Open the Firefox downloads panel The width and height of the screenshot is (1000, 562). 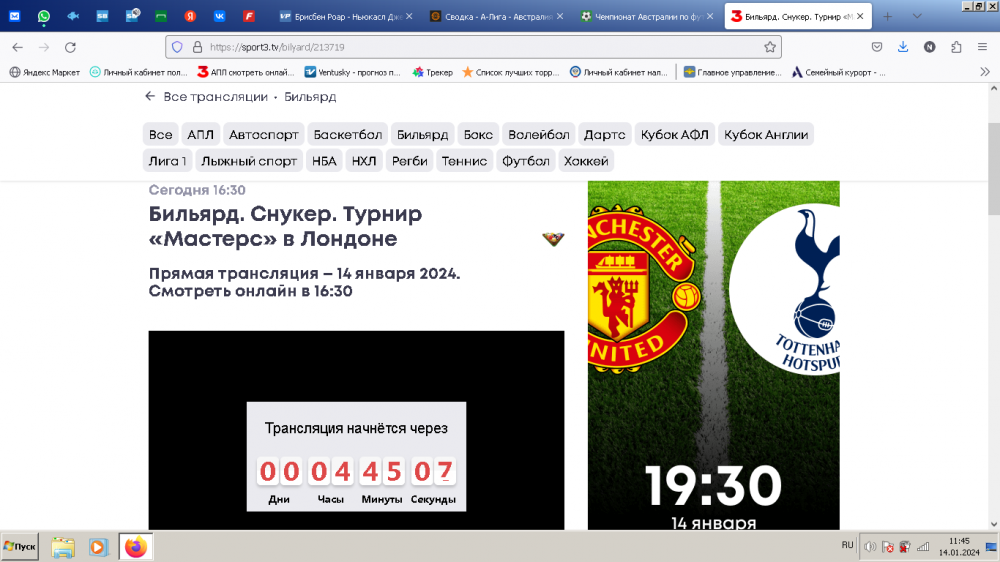[x=903, y=47]
